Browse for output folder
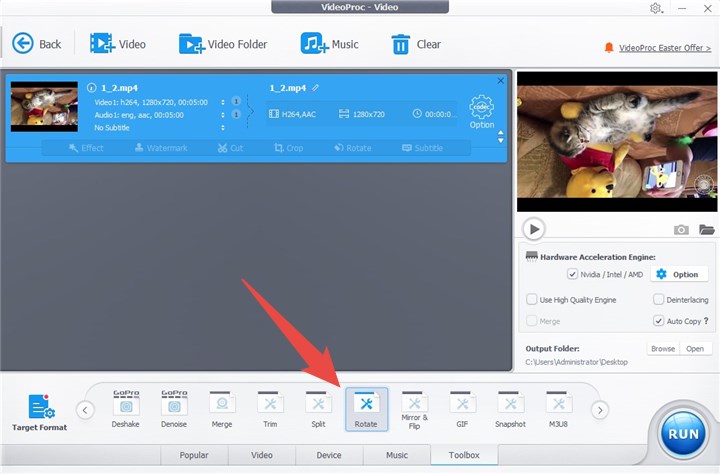The width and height of the screenshot is (720, 474). pos(663,349)
